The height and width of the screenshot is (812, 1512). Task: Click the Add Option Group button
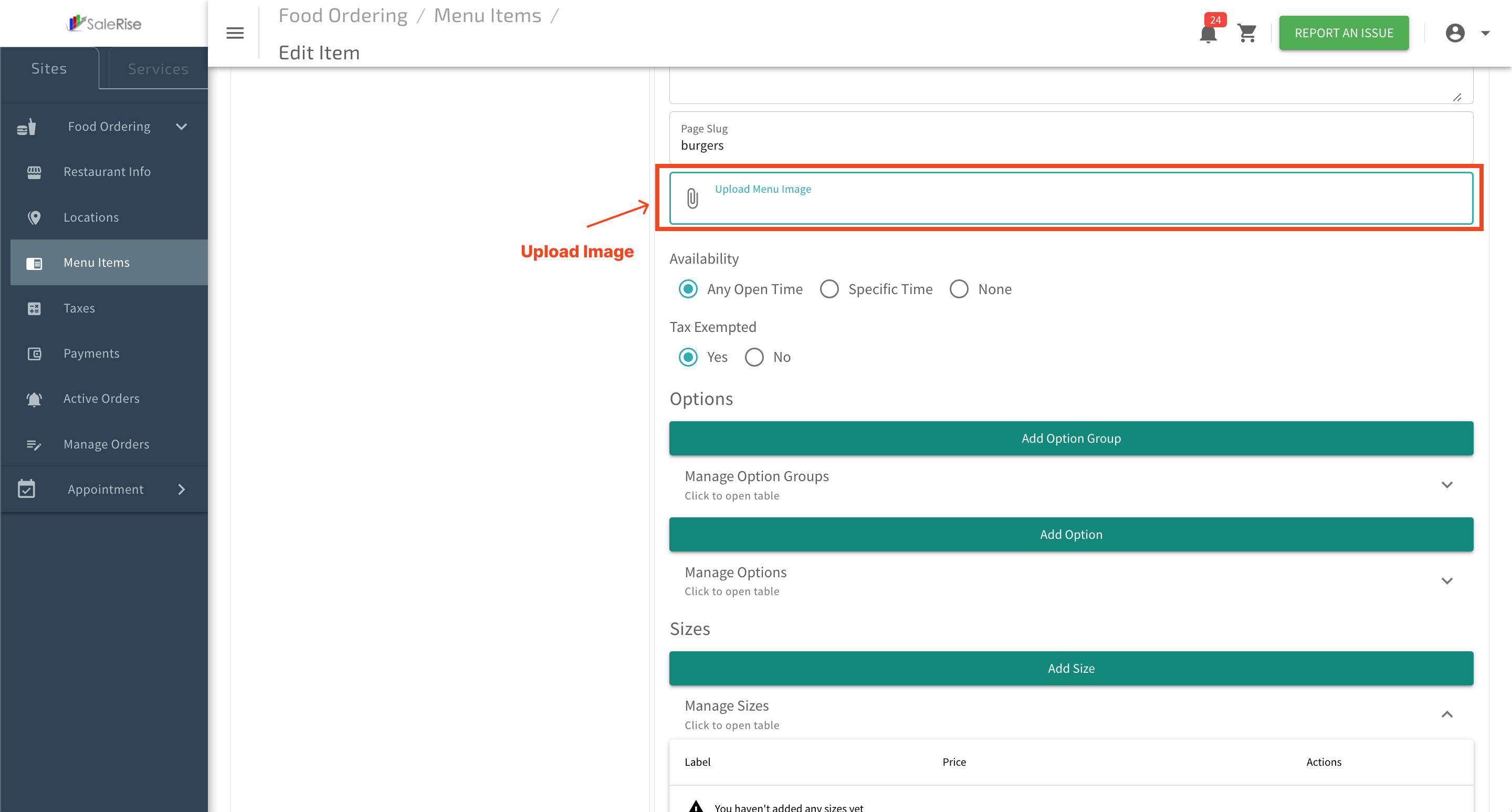(1070, 438)
